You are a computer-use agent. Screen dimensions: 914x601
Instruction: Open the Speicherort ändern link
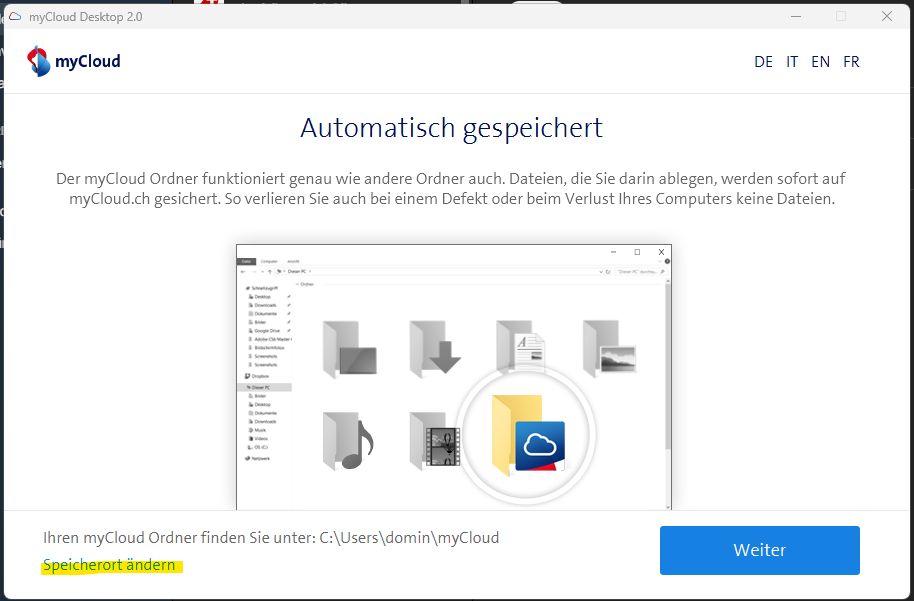(x=109, y=565)
